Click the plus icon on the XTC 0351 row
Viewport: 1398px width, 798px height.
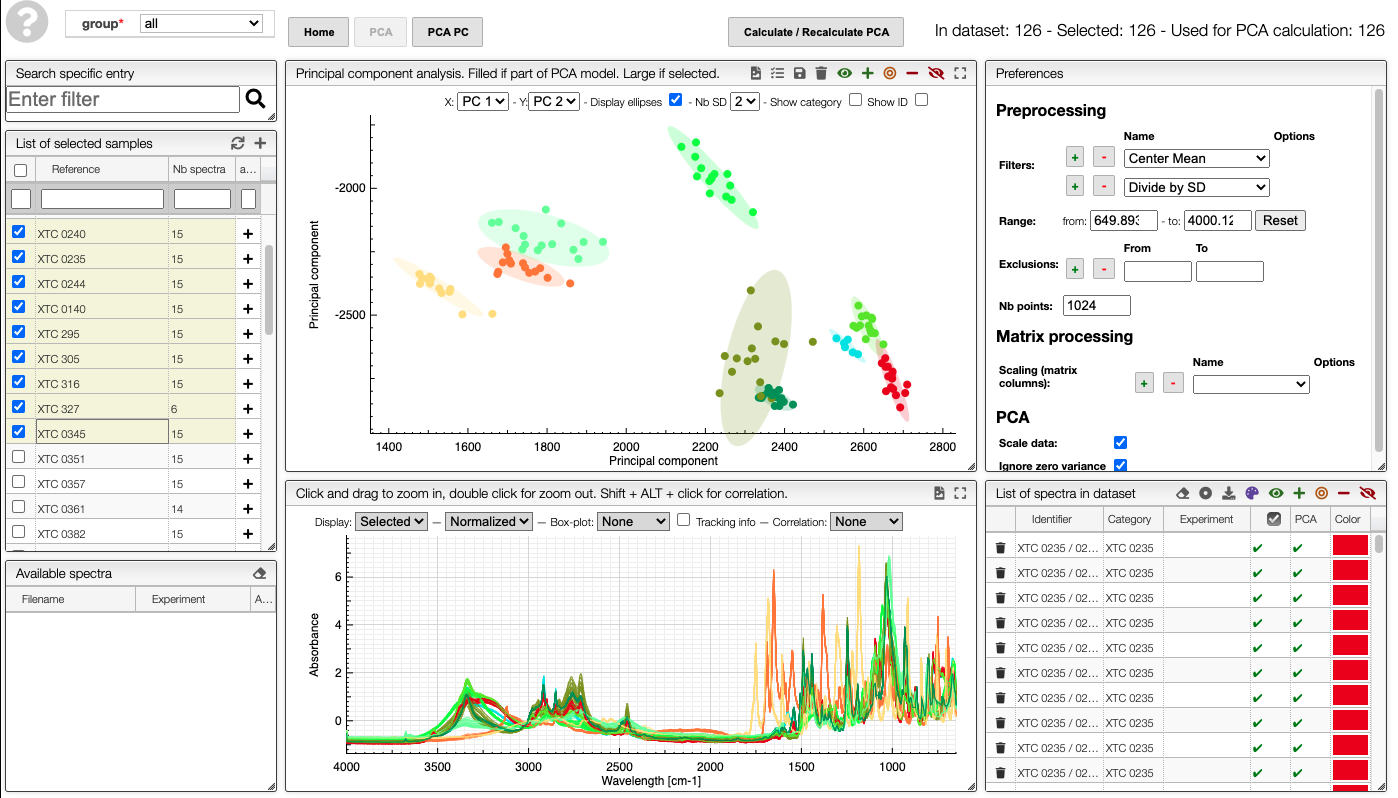[248, 459]
